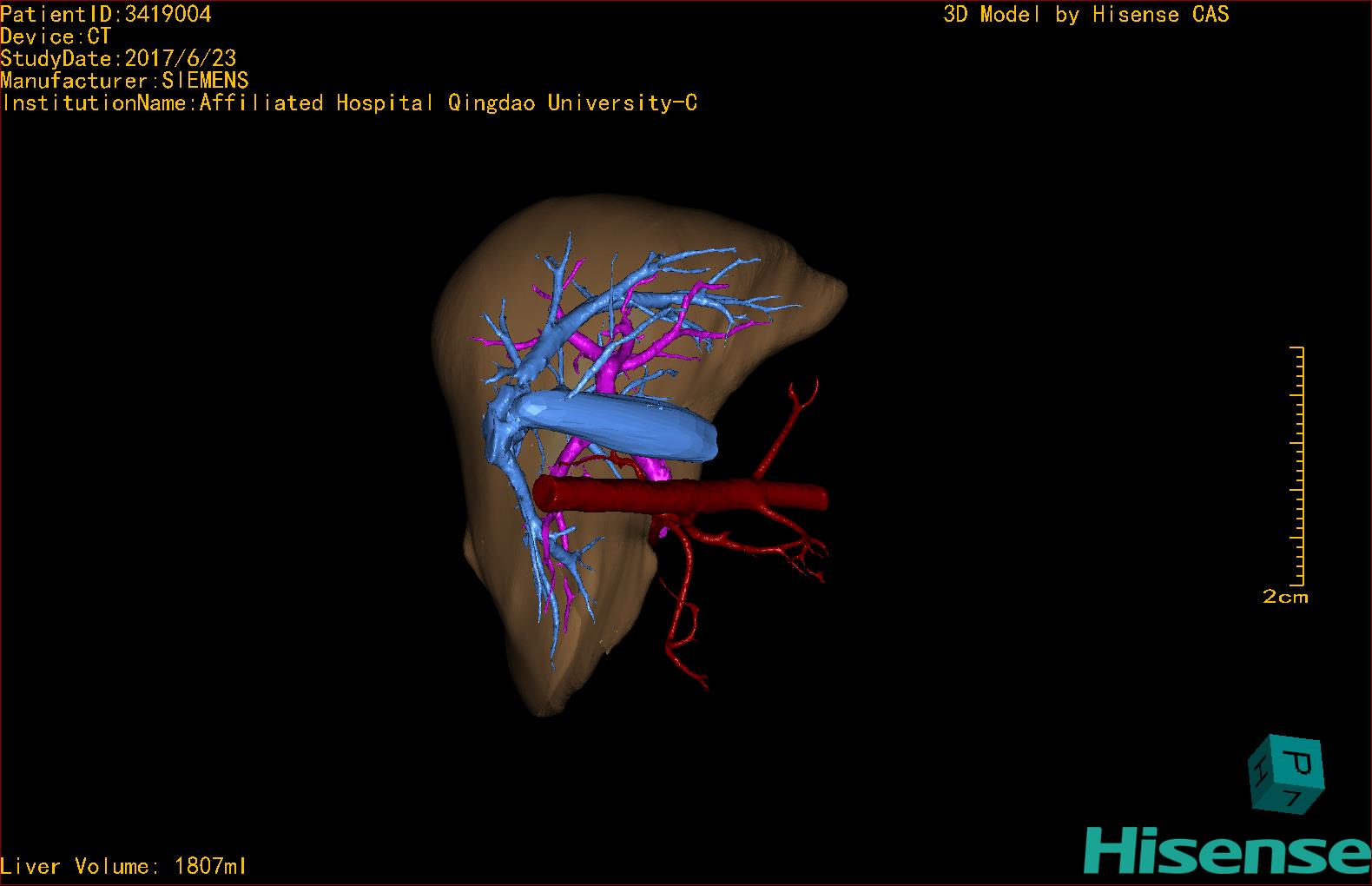The width and height of the screenshot is (1372, 886).
Task: Click the orientation cube in the corner
Action: (x=1286, y=775)
